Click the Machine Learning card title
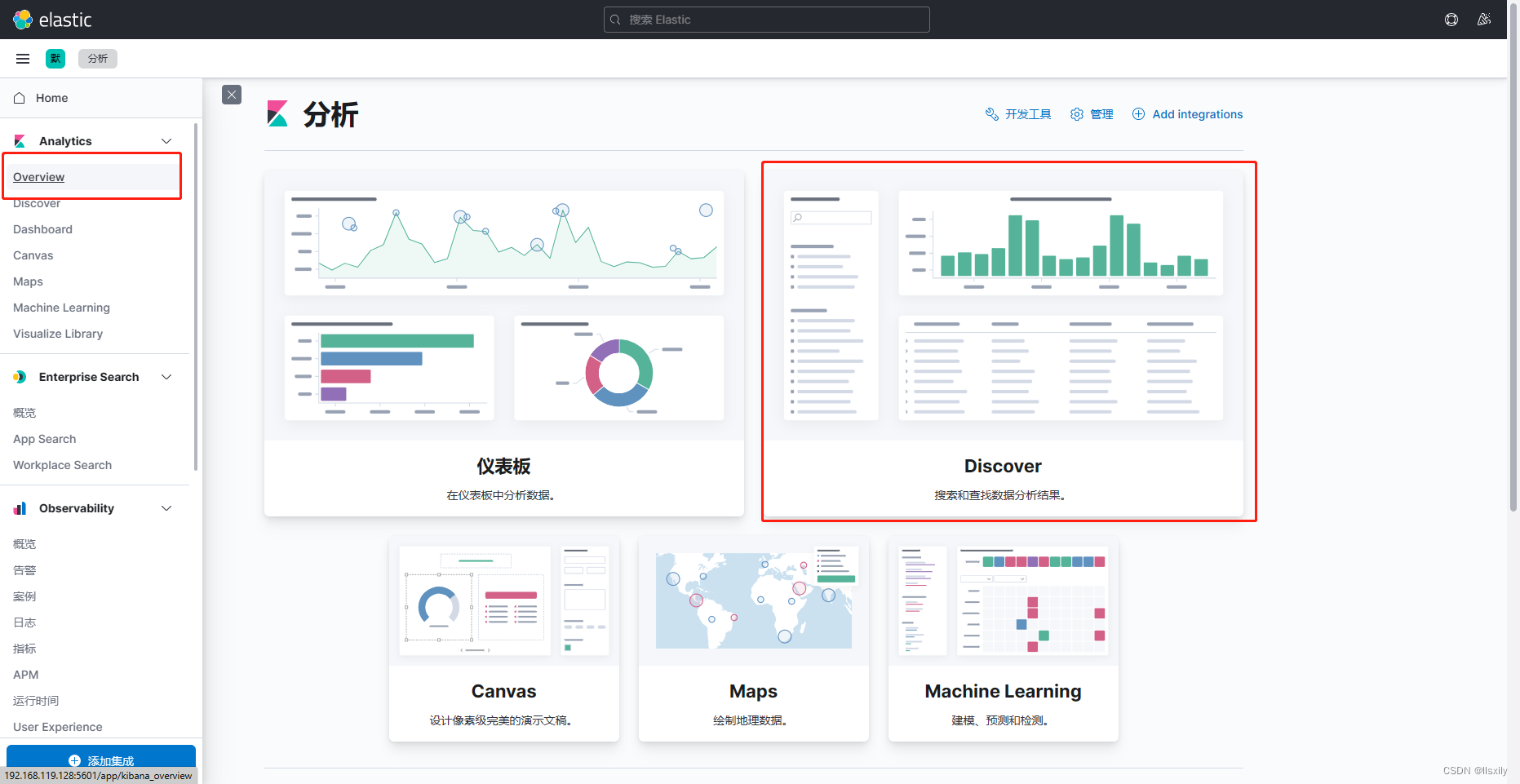 tap(1003, 692)
